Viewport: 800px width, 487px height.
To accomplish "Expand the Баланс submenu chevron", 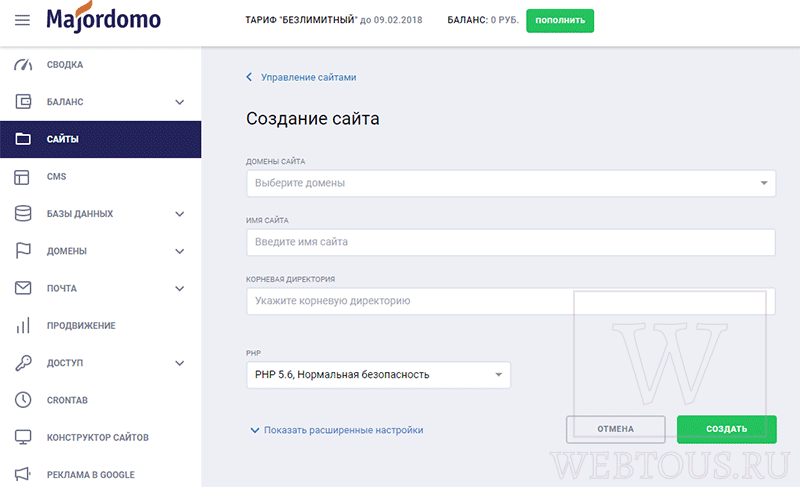I will pos(180,102).
